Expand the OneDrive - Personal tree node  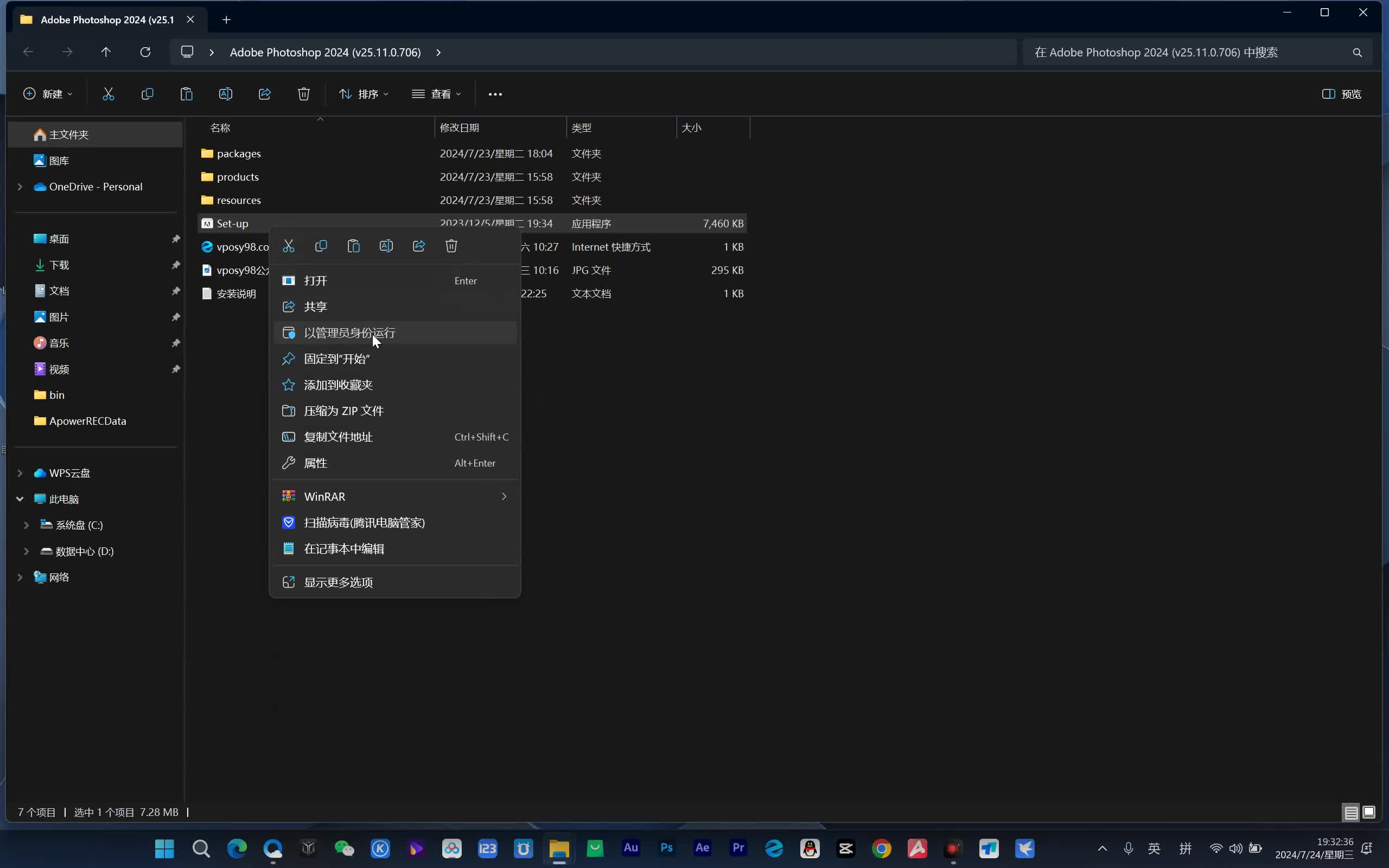(20, 187)
